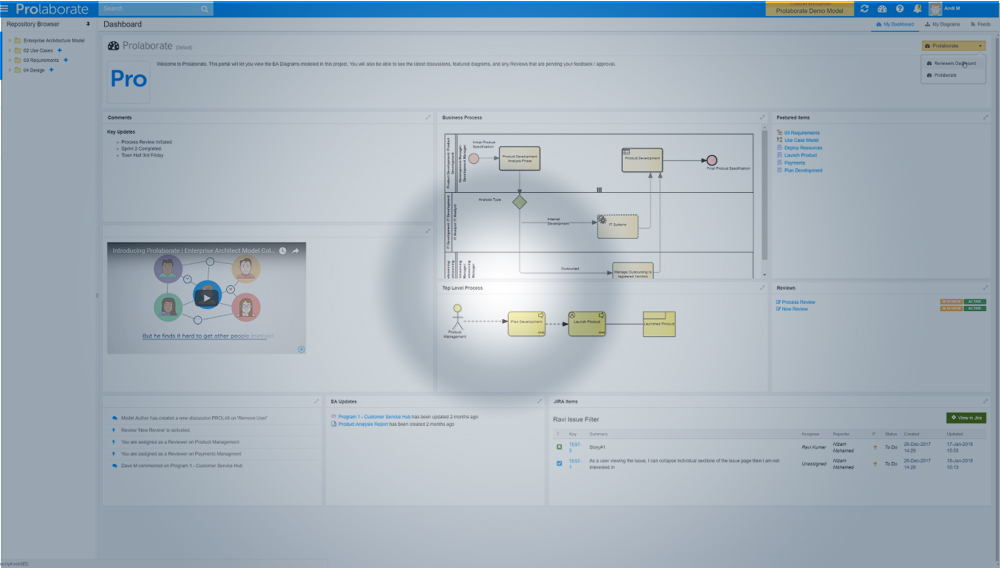Open the key link for the collapse sections JIRA issue
This screenshot has width=1000, height=568.
575,463
